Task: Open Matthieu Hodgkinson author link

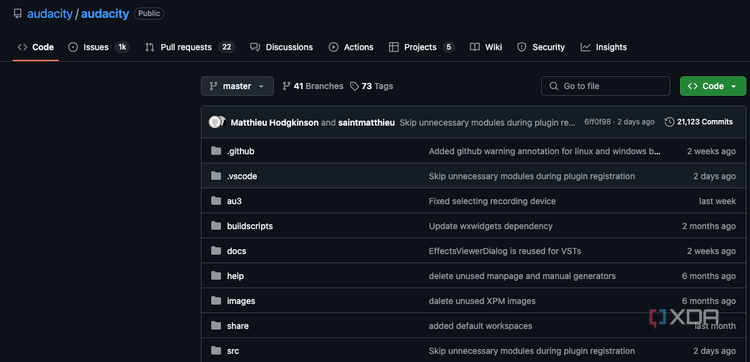Action: coord(275,122)
